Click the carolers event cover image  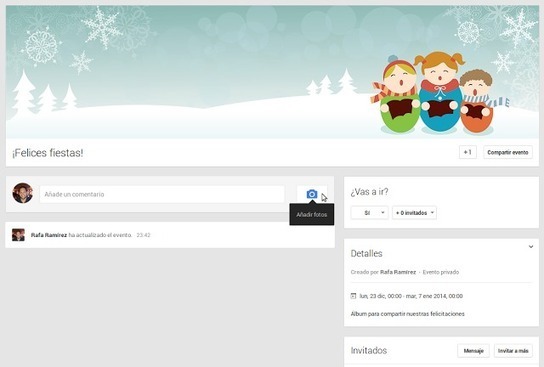pos(272,72)
